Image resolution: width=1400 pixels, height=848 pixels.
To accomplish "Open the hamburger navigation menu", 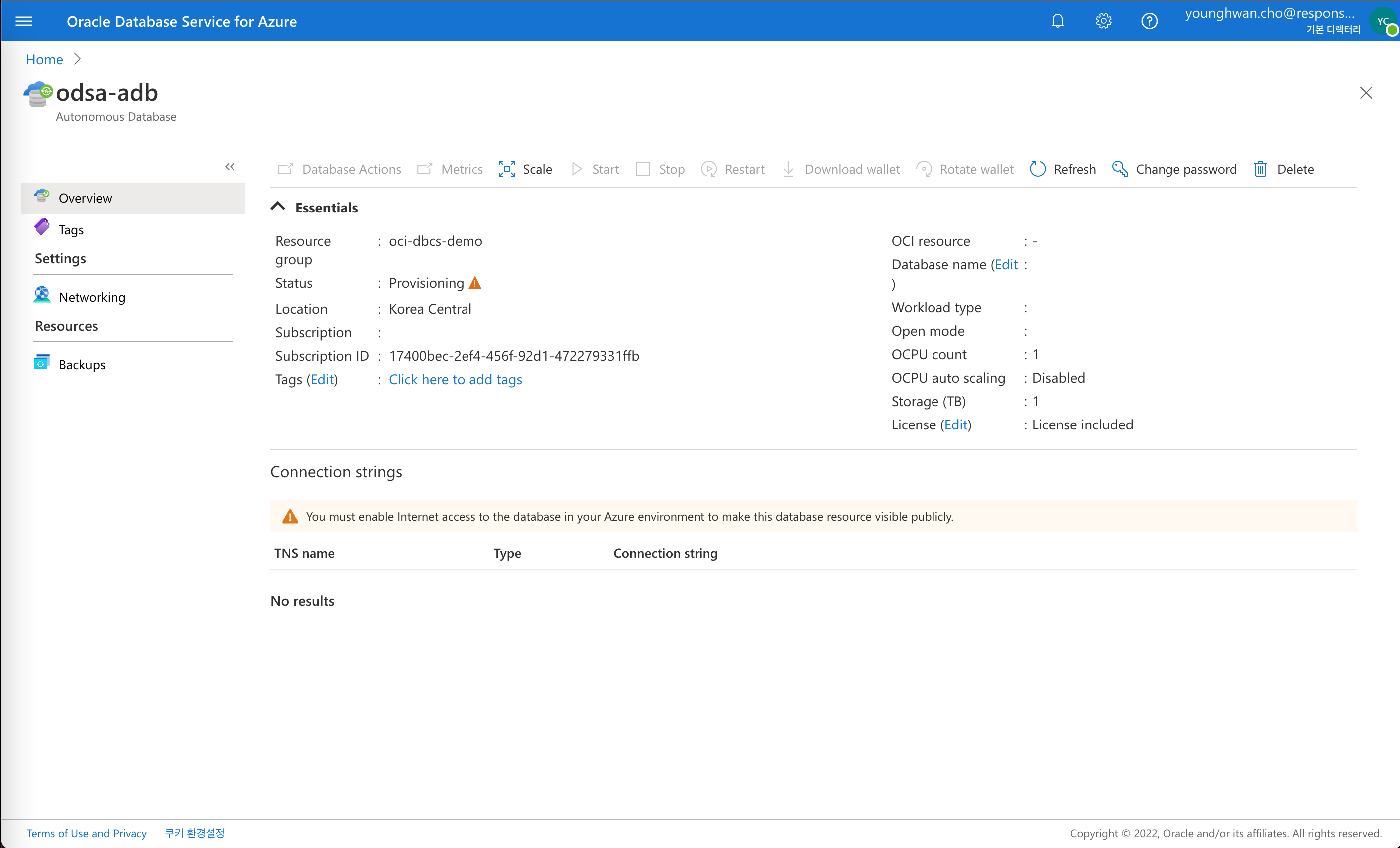I will click(24, 21).
